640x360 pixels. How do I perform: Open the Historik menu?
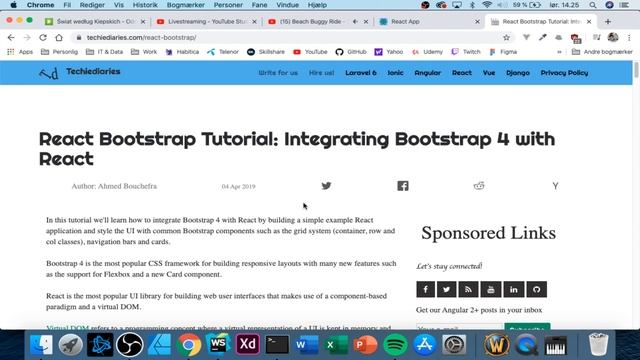coord(145,5)
